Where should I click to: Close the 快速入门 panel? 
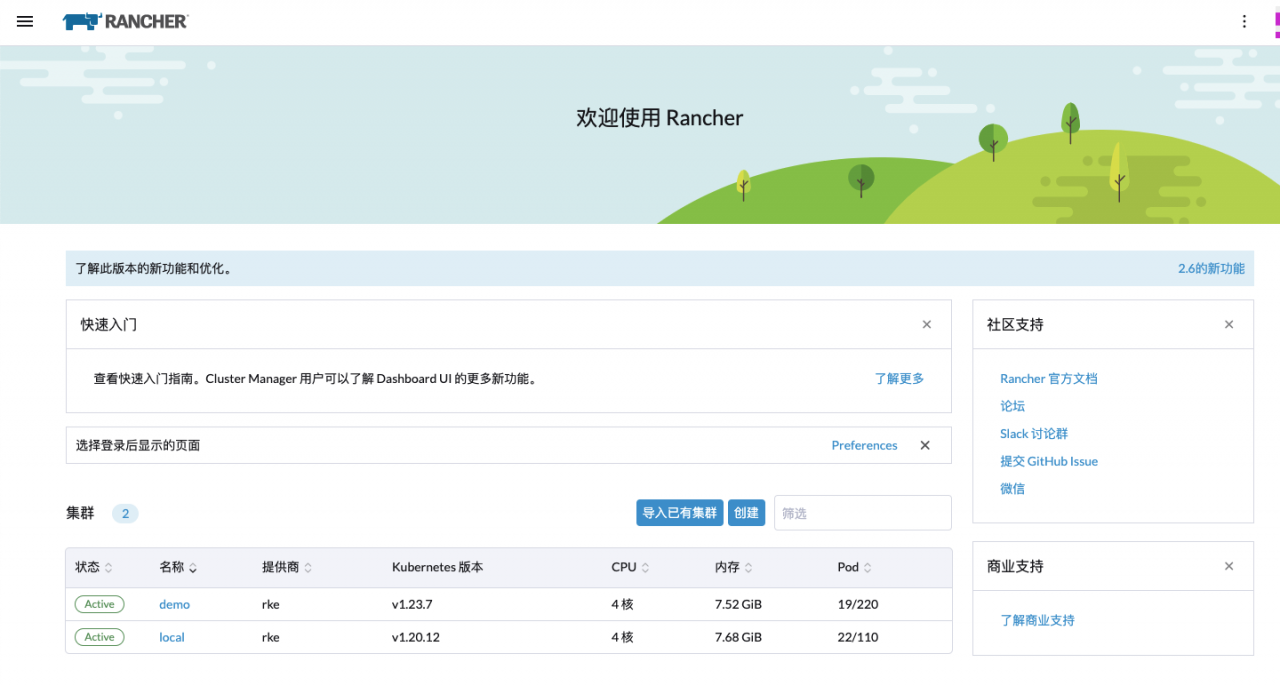pyautogui.click(x=926, y=324)
